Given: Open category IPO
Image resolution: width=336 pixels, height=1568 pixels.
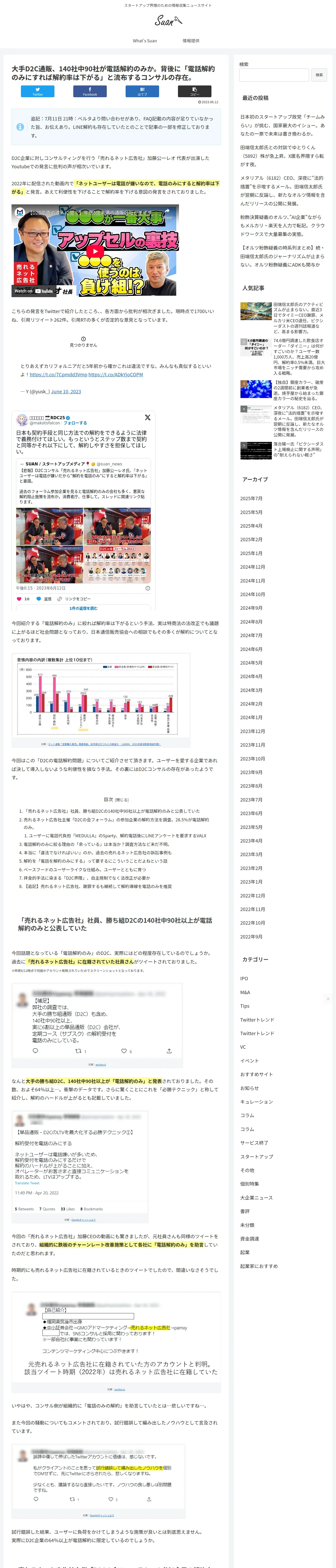Looking at the screenshot, I should pyautogui.click(x=244, y=979).
